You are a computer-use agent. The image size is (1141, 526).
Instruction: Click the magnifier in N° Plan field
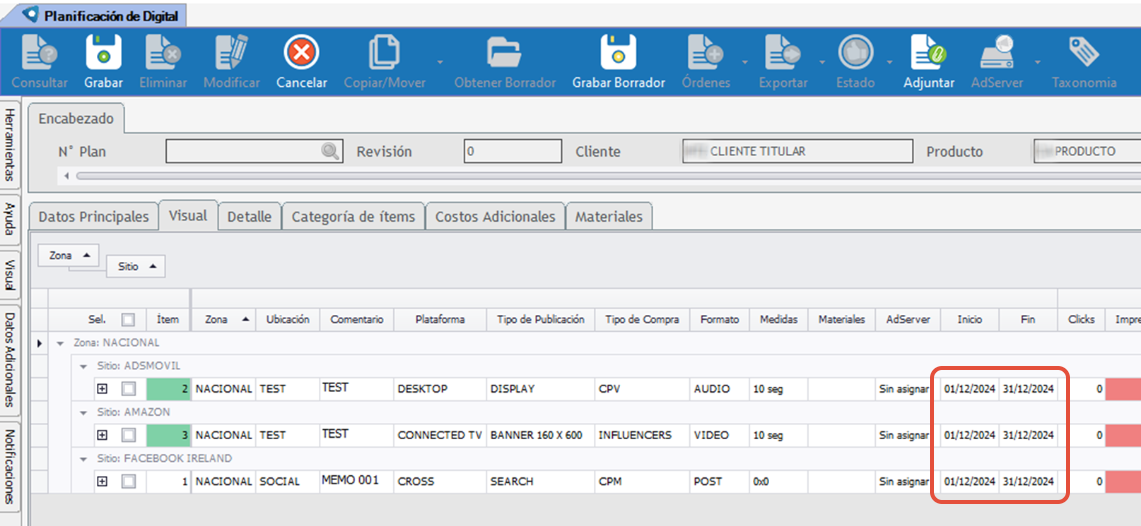pos(330,151)
